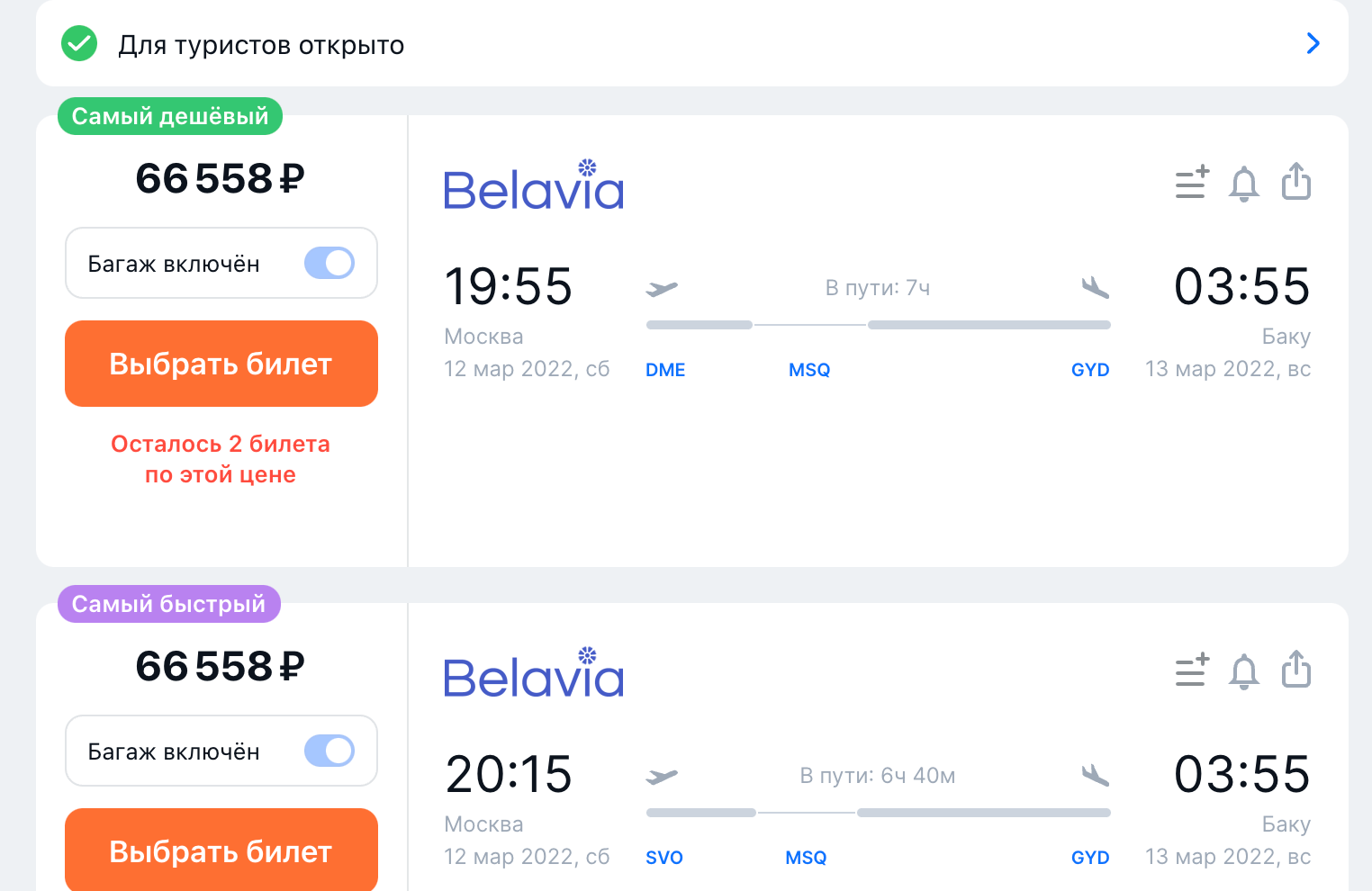Toggle baggage included on the cheapest ticket

pos(329,263)
